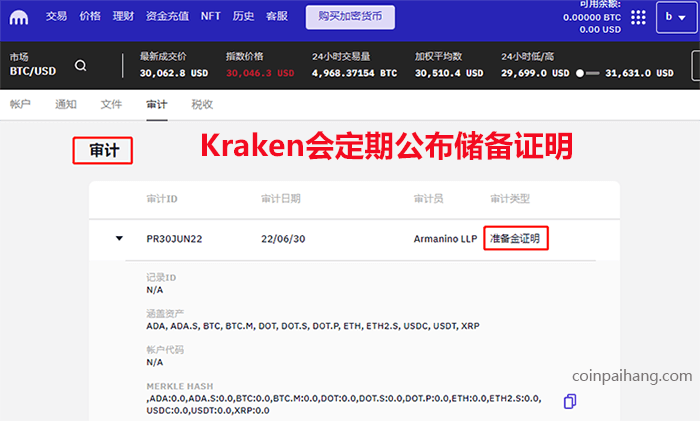
Task: Open the 历史 menu
Action: point(243,17)
